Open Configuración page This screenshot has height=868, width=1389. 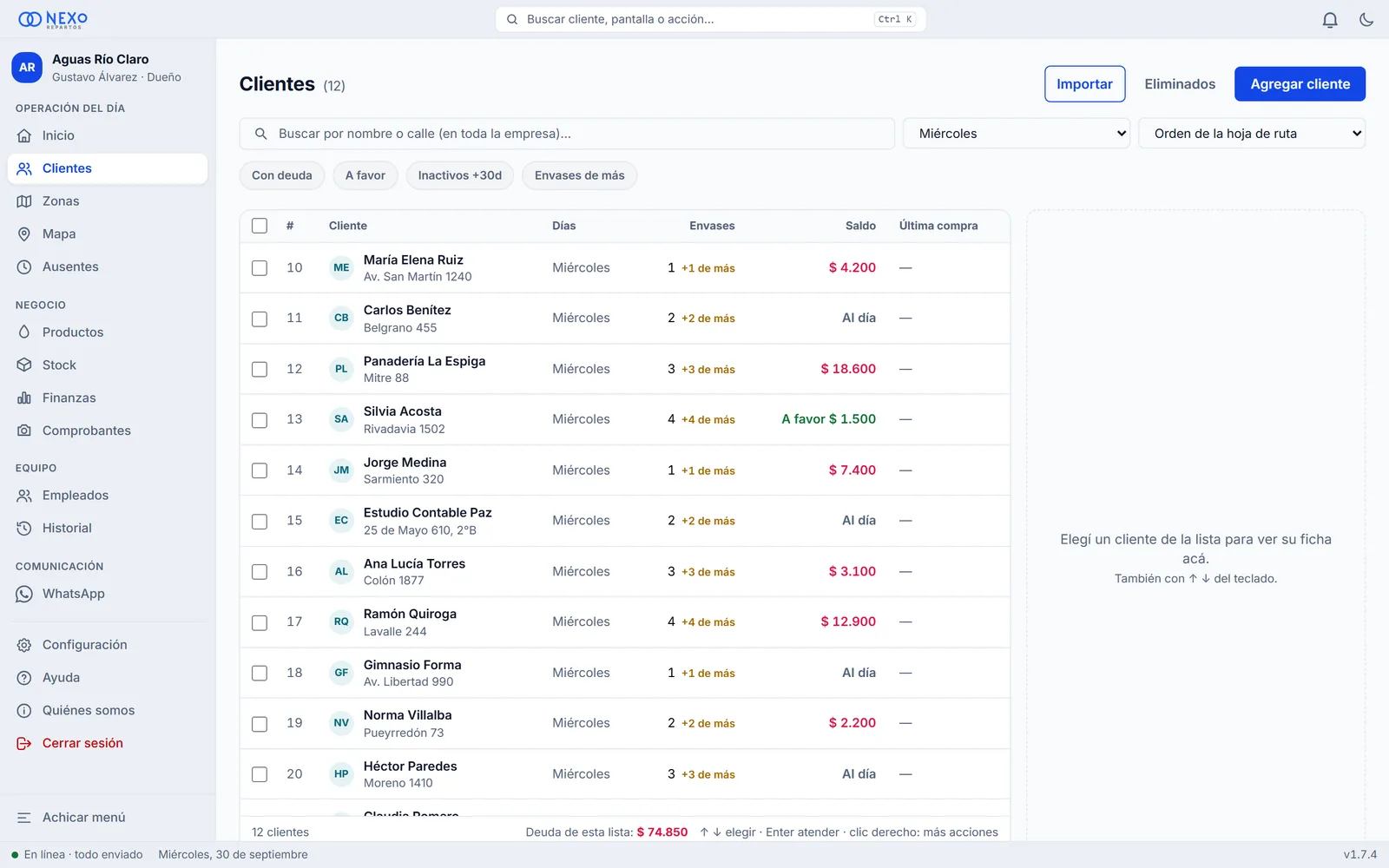[x=108, y=645]
